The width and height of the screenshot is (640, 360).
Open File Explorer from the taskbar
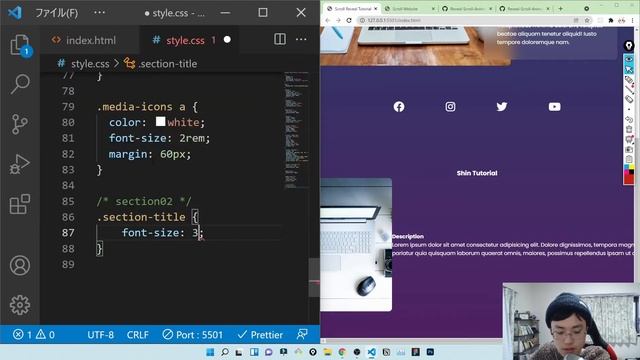click(x=327, y=352)
